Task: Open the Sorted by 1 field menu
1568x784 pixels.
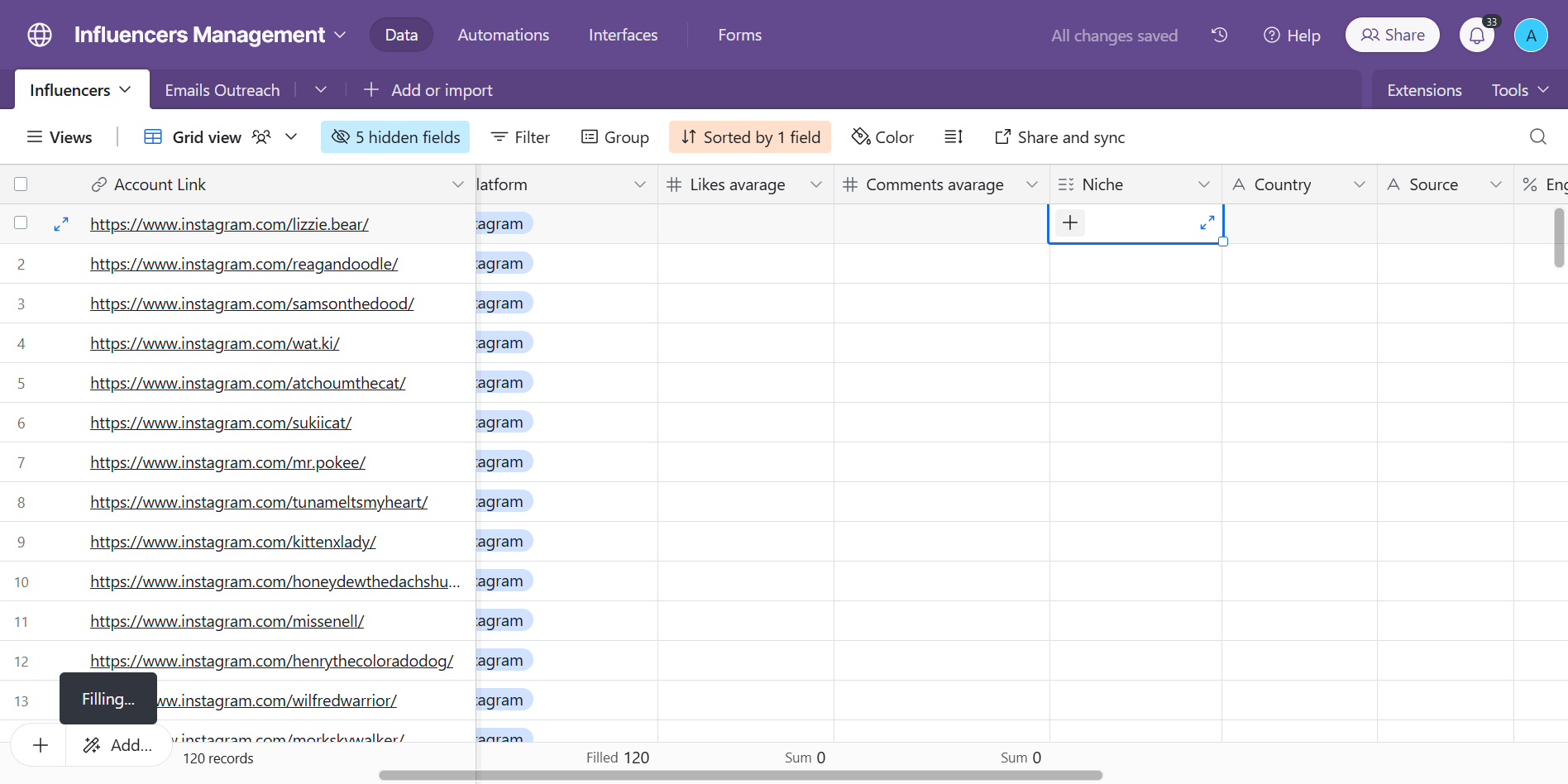Action: point(750,137)
